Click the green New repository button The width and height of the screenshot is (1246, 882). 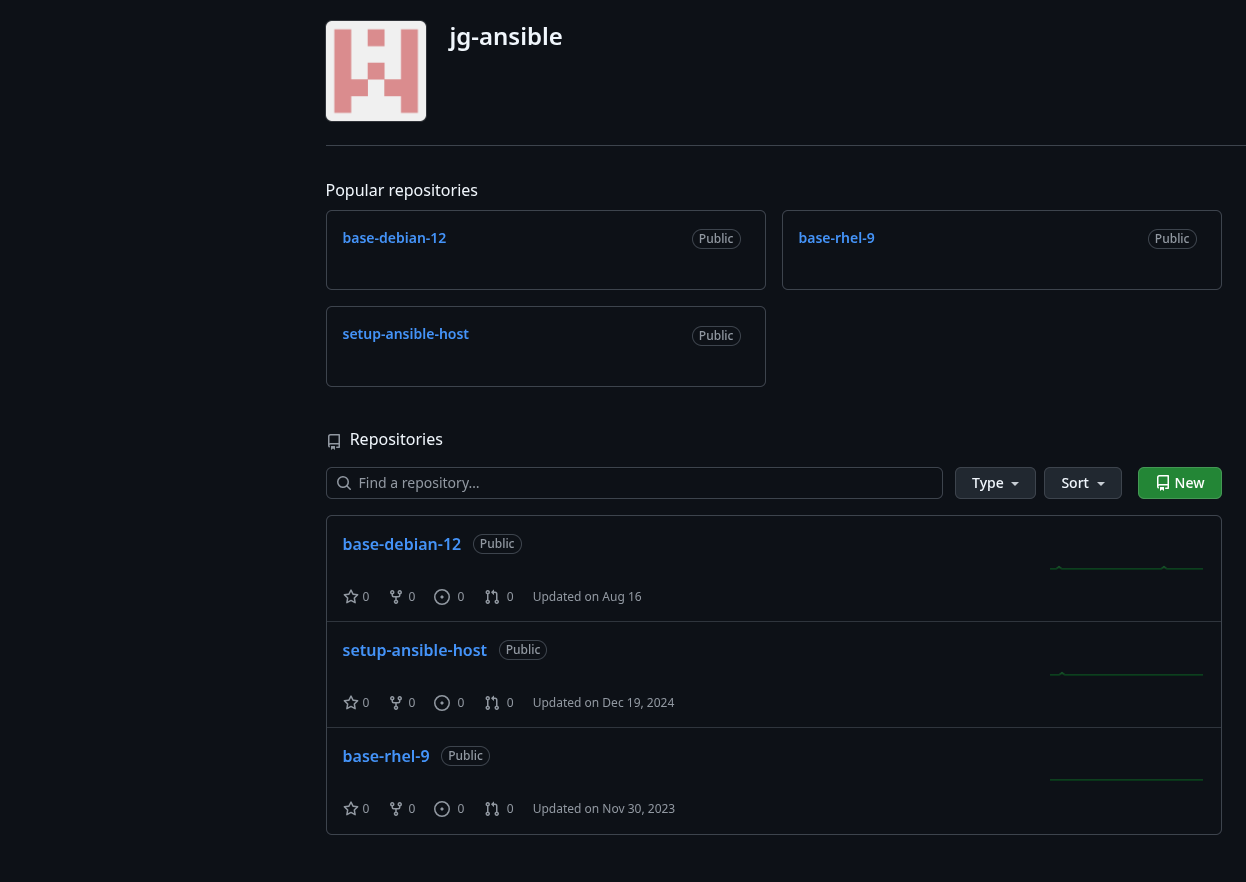[1179, 483]
